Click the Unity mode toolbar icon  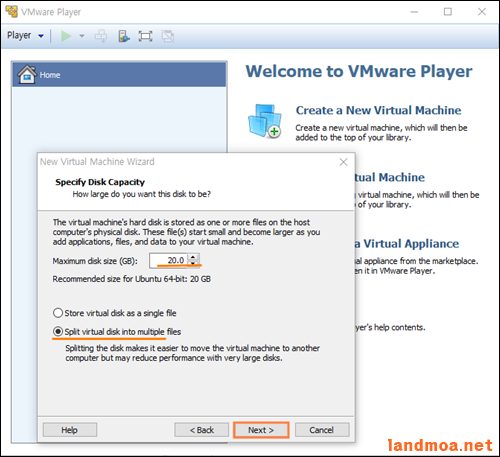(x=168, y=36)
